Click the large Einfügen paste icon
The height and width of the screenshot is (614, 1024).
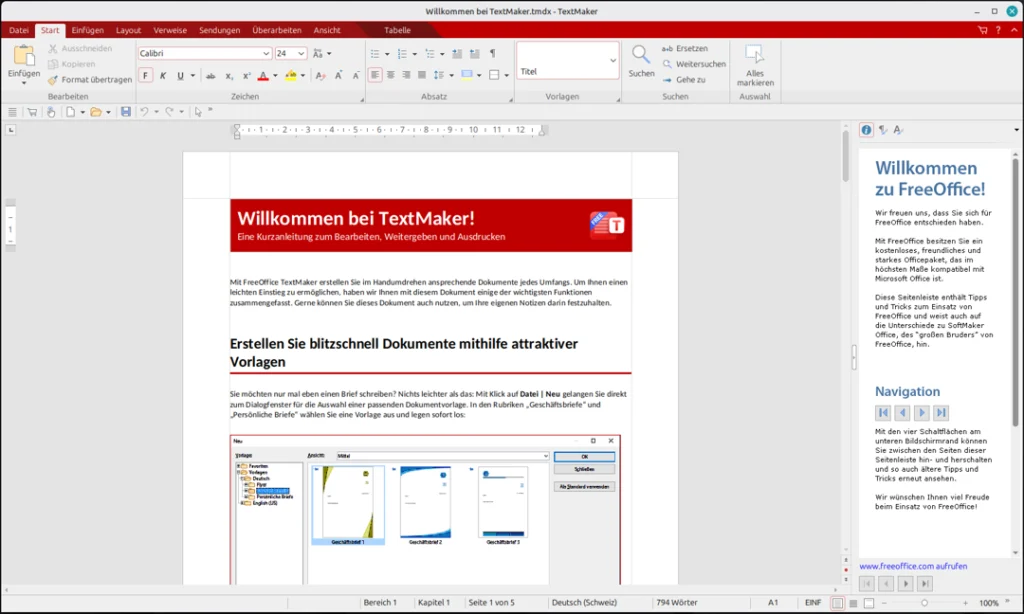click(24, 56)
